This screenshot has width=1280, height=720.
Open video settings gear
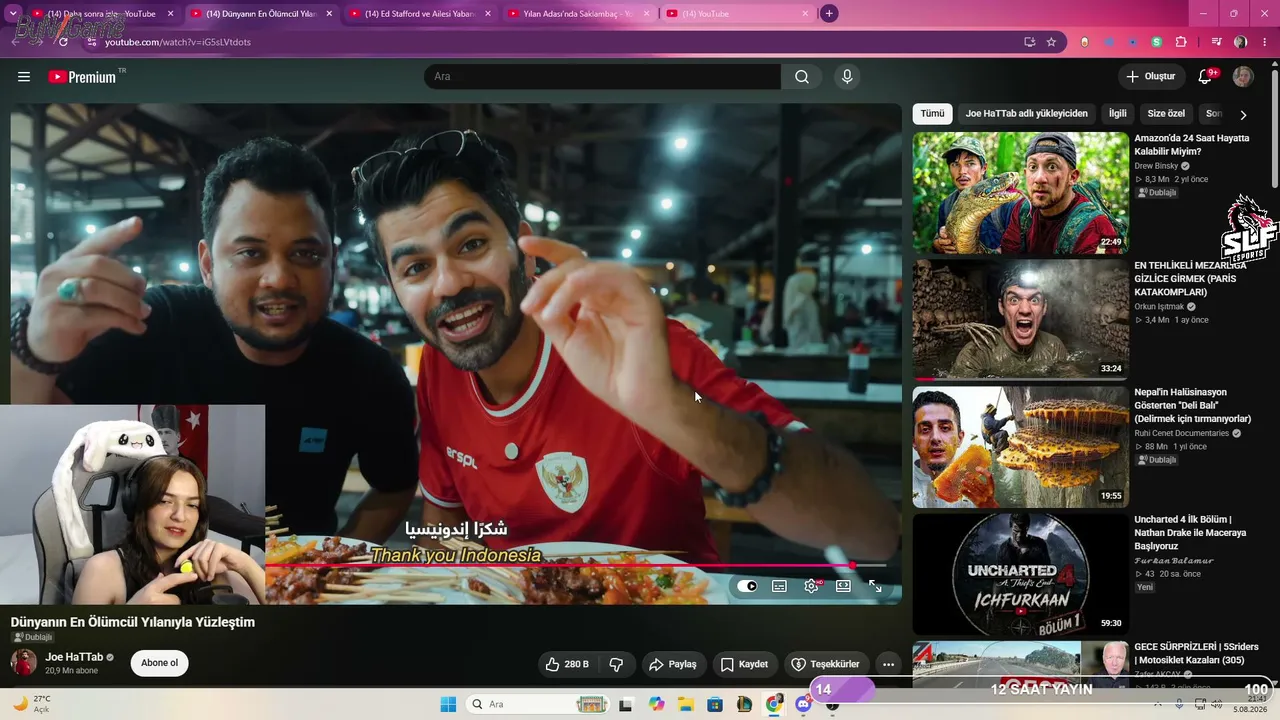tap(811, 586)
